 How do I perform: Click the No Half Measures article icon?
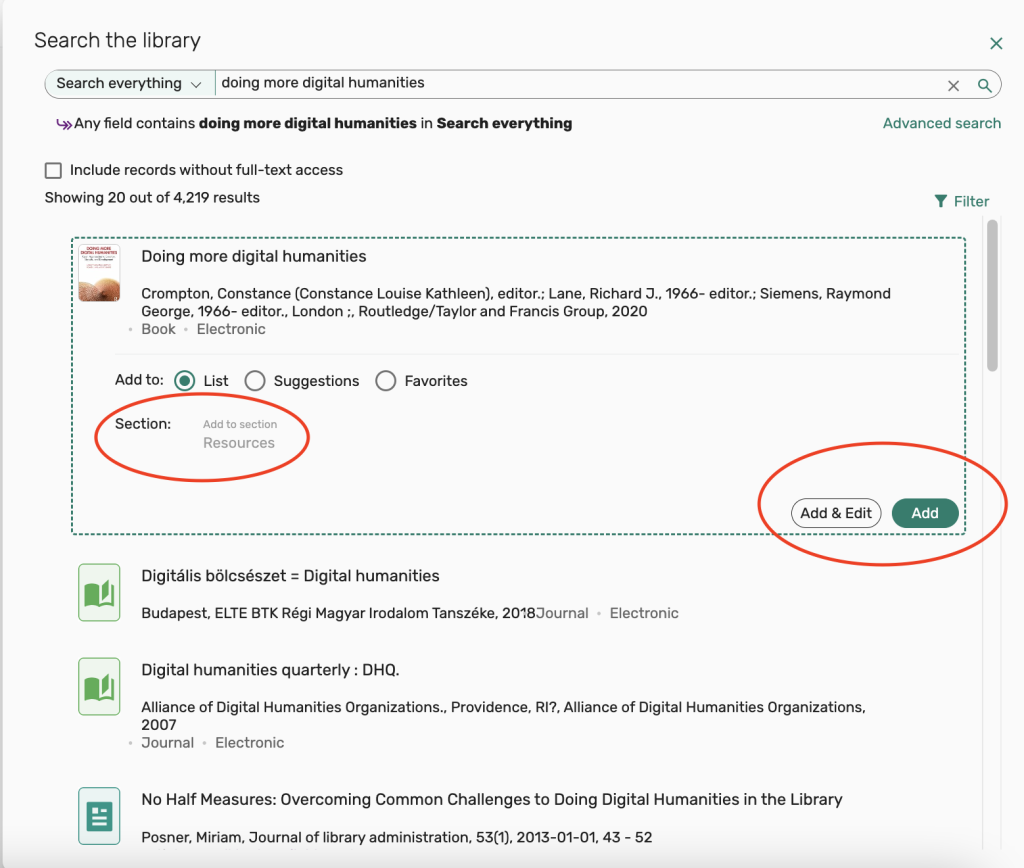point(99,816)
